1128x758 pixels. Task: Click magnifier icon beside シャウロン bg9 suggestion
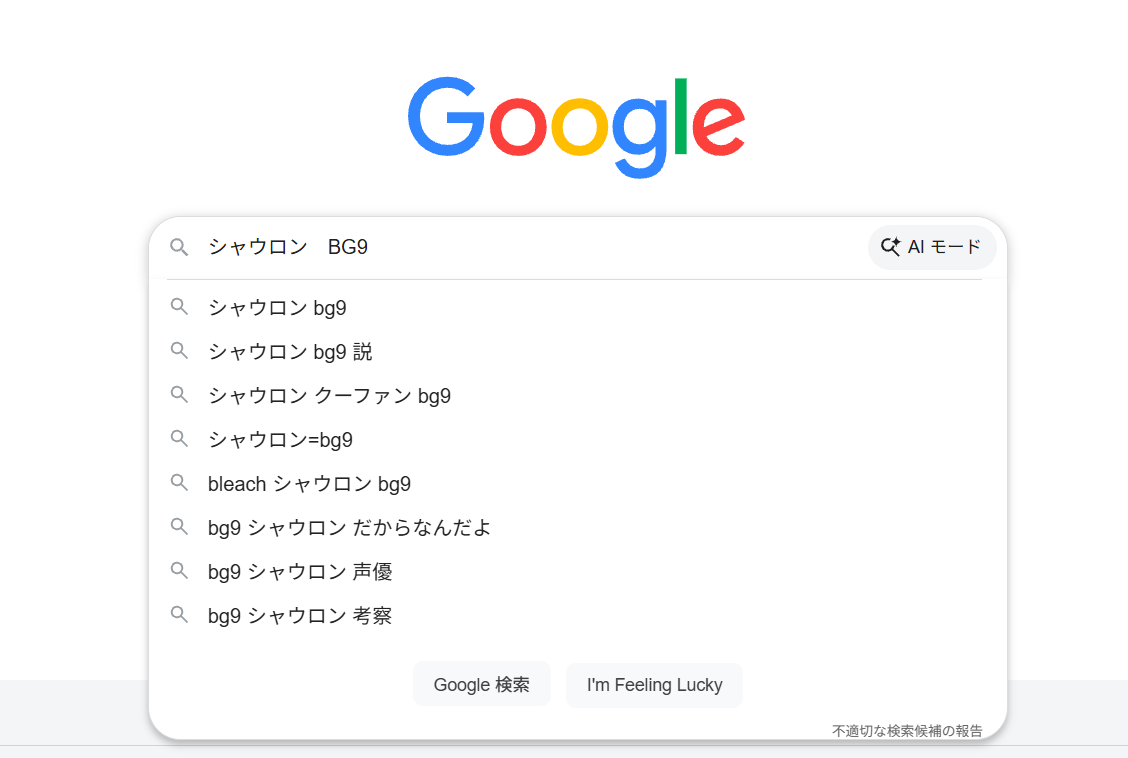[x=179, y=307]
